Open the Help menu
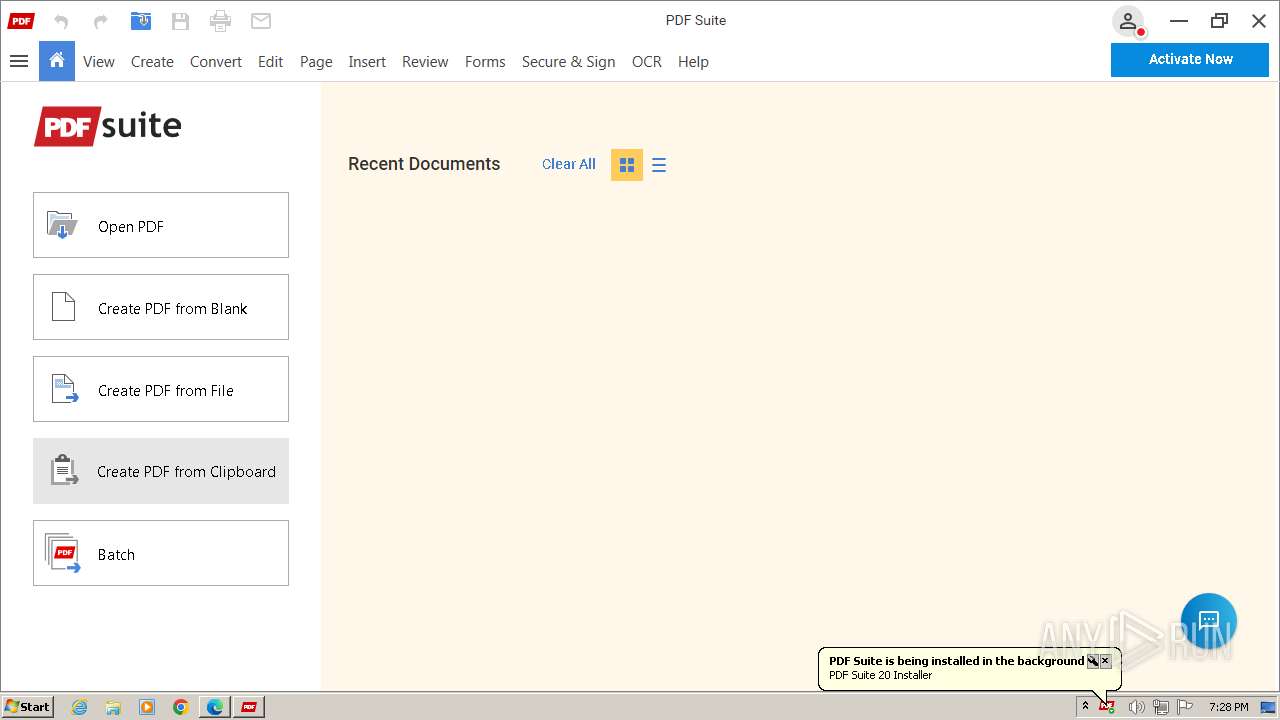 point(693,62)
